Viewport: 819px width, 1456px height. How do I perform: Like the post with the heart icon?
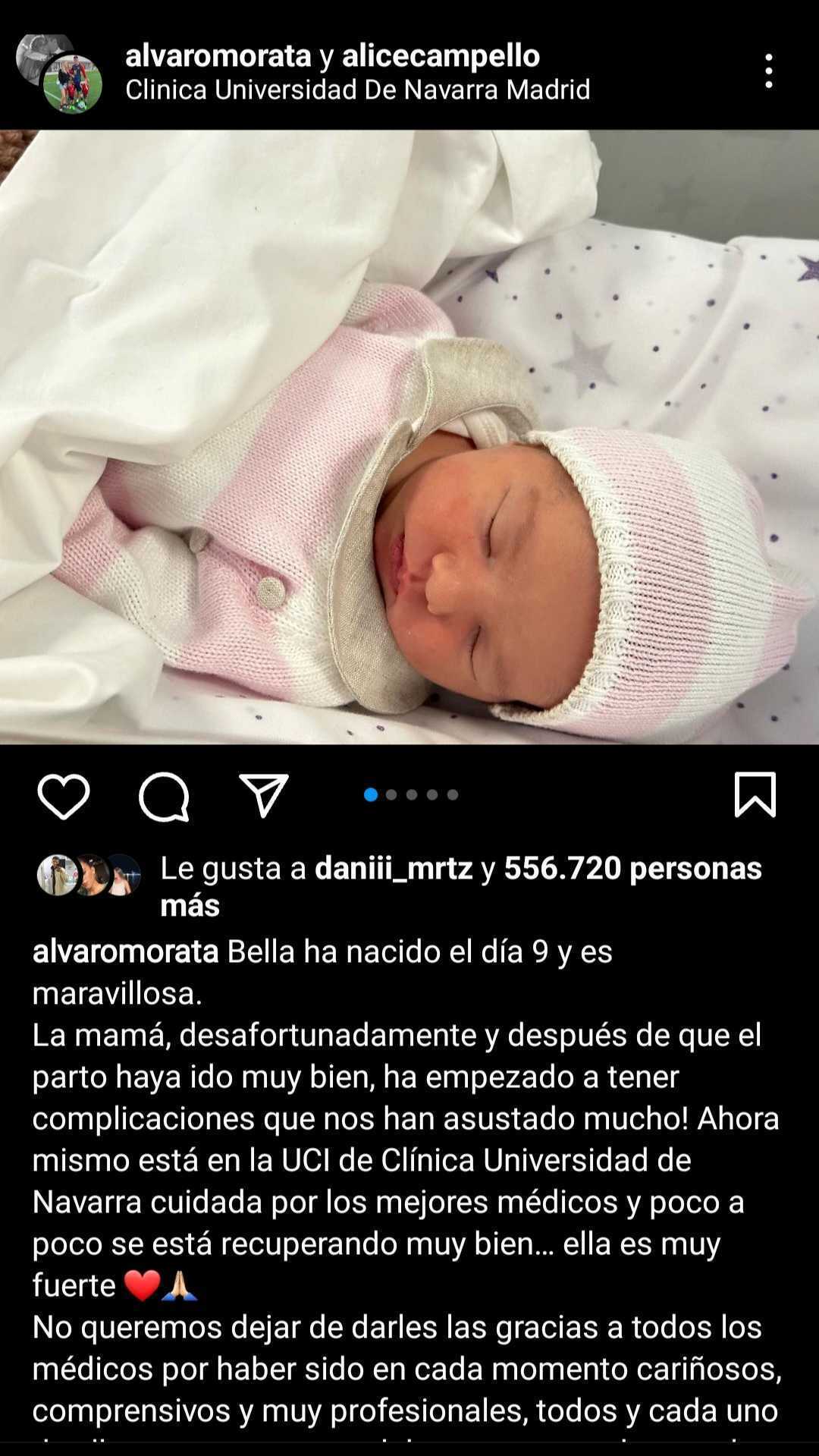click(x=64, y=797)
